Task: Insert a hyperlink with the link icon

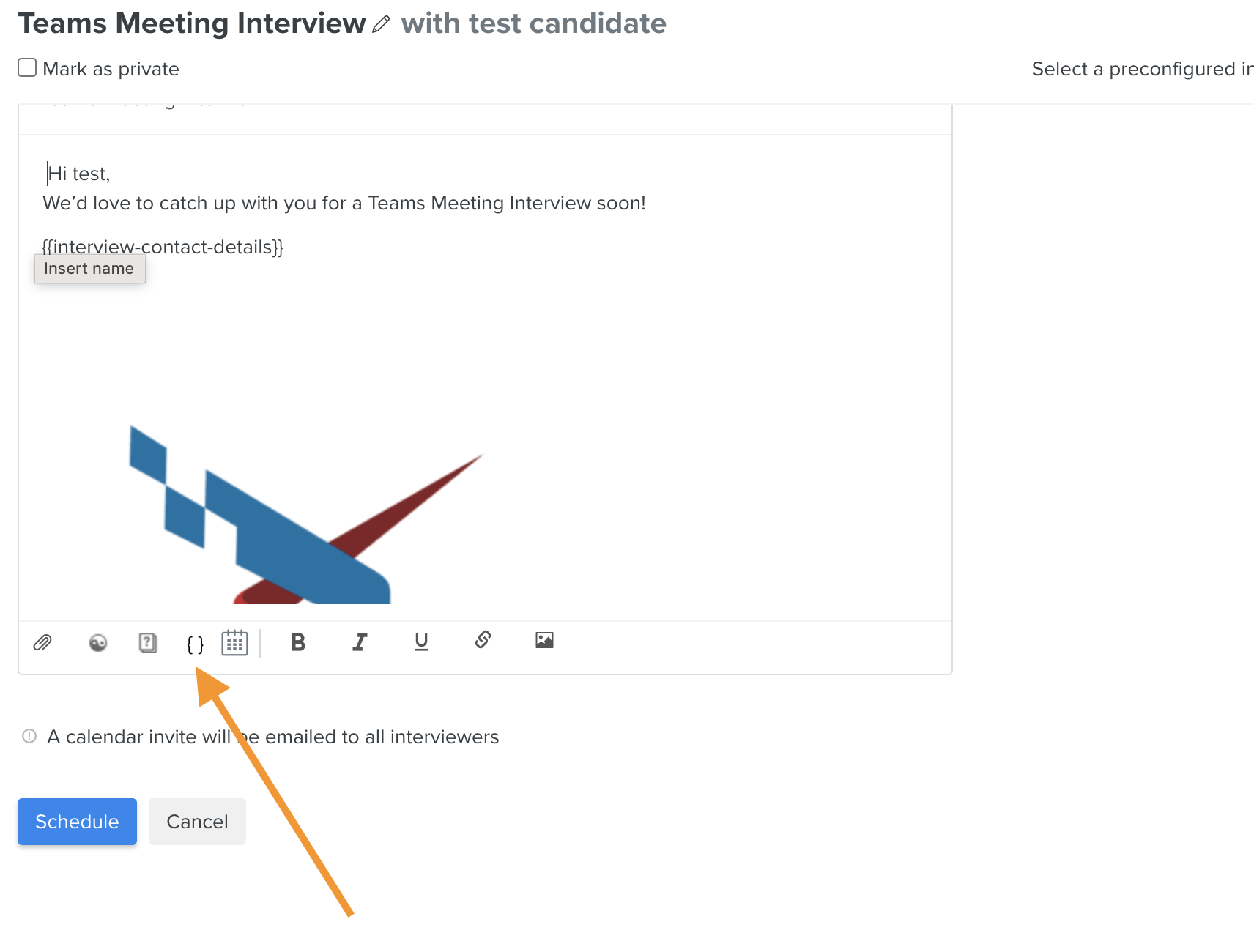Action: 483,640
